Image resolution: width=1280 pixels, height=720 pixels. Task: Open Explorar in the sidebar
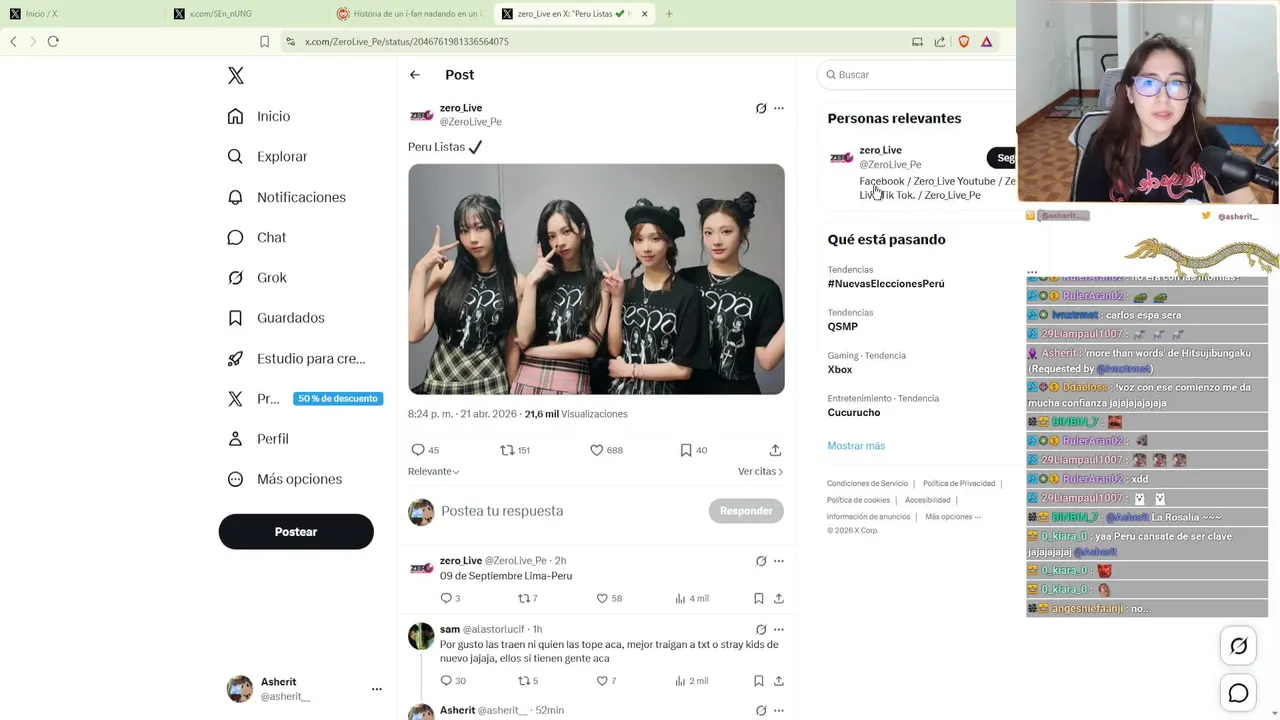click(x=267, y=157)
